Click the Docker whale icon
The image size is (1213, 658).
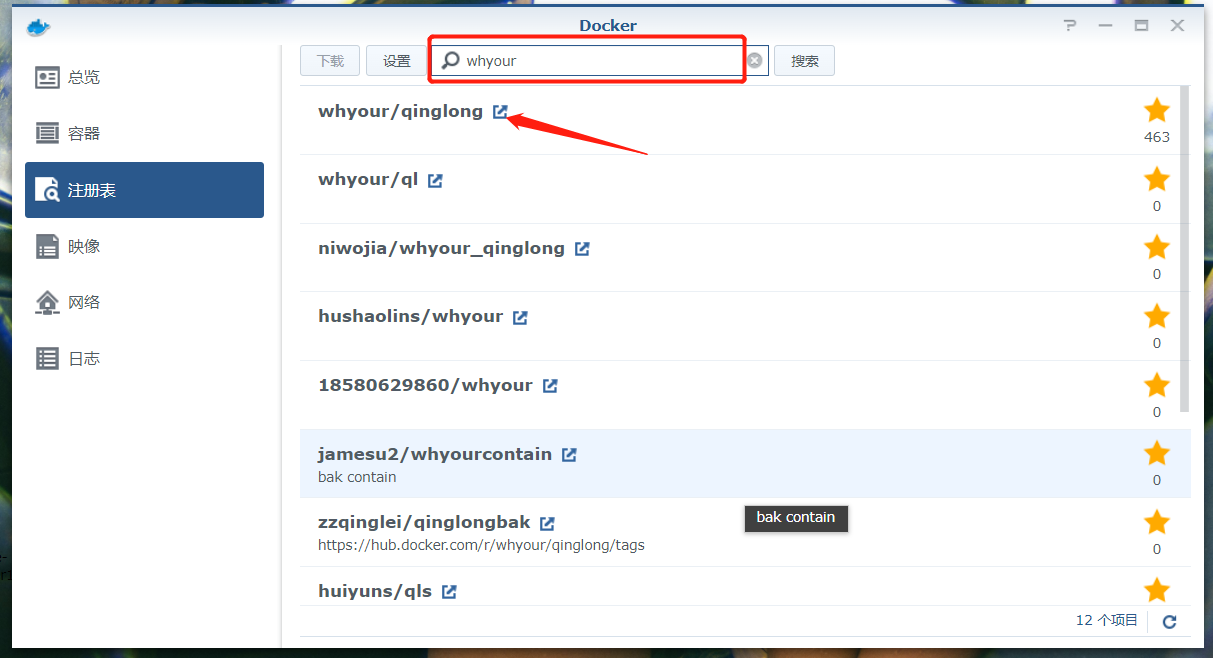[x=36, y=27]
